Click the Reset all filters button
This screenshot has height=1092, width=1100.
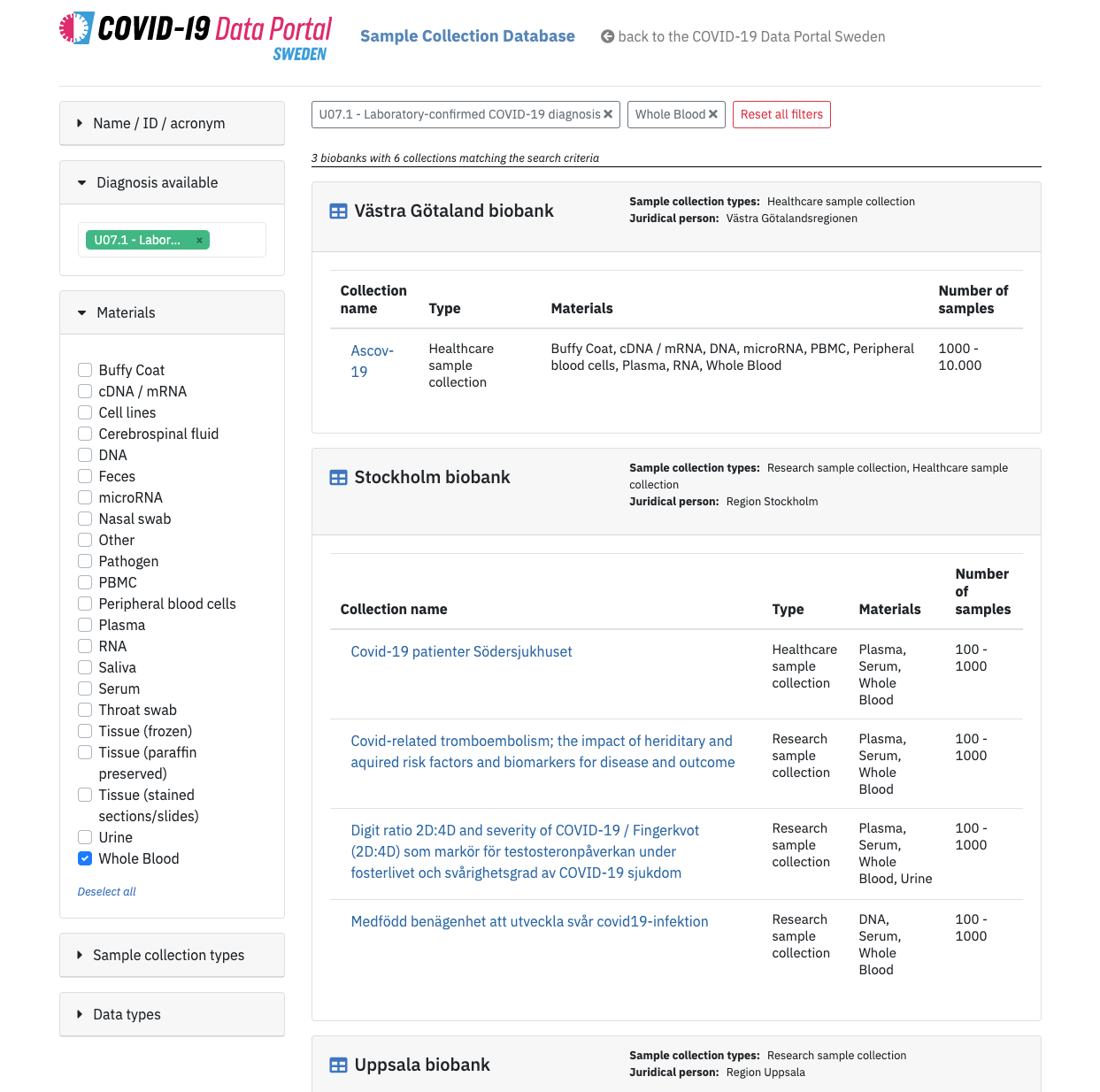(781, 114)
